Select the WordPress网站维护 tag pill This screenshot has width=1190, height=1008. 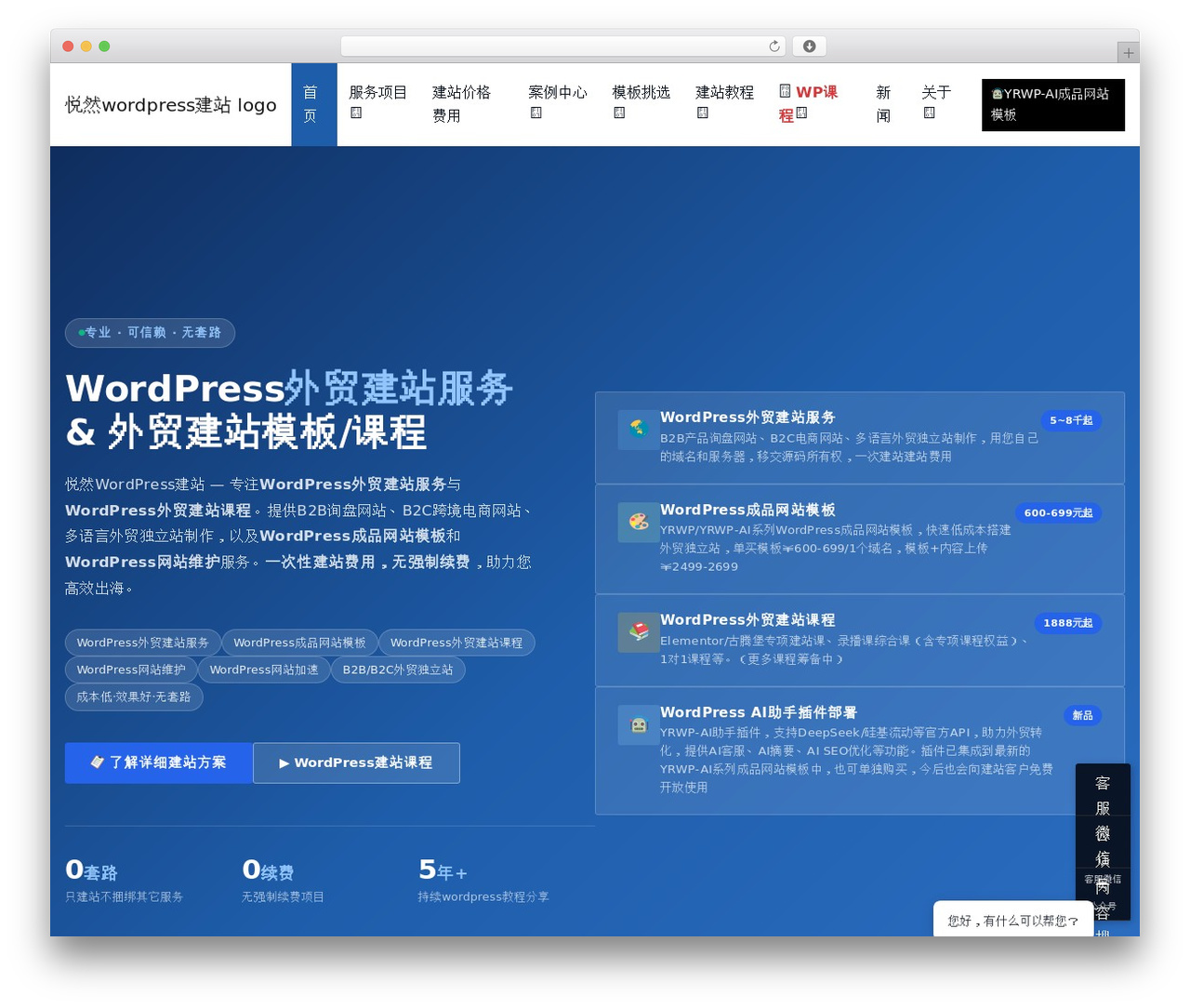coord(131,670)
